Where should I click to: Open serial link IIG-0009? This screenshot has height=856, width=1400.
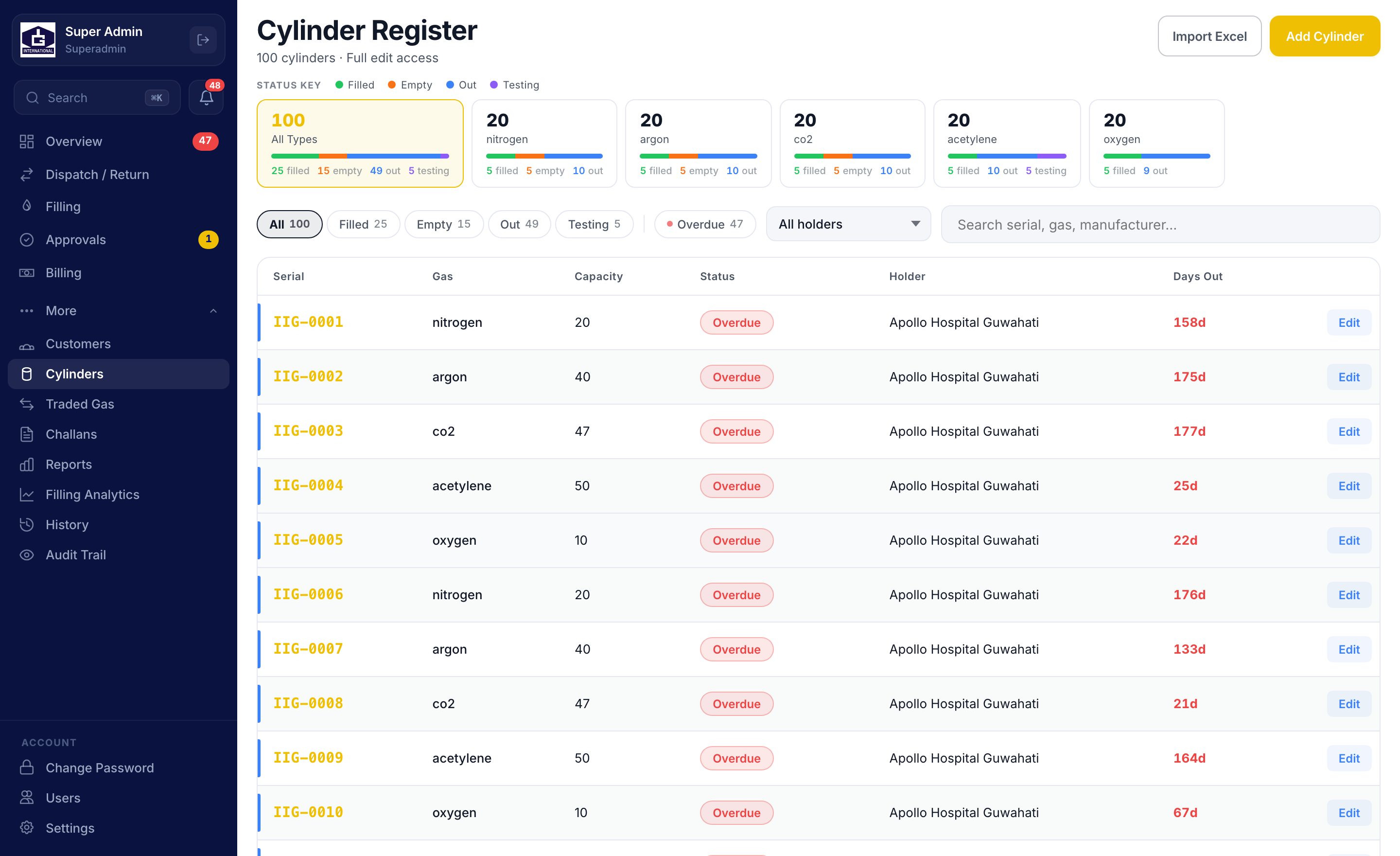308,758
